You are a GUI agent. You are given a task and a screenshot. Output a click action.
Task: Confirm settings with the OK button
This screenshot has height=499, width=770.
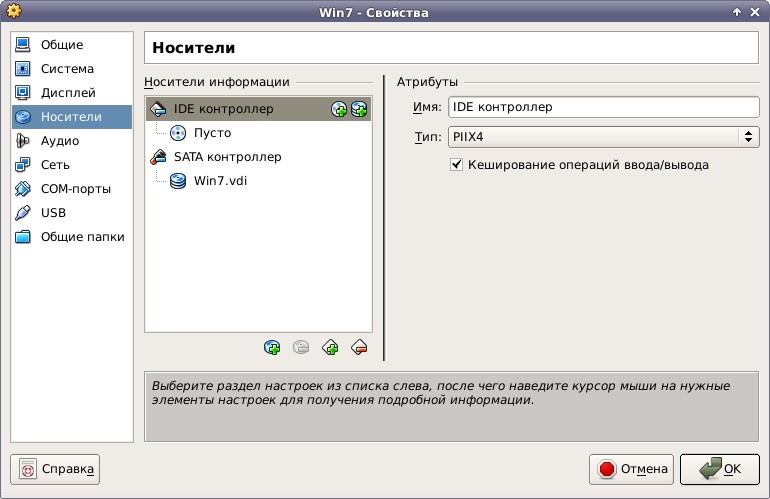pyautogui.click(x=720, y=470)
